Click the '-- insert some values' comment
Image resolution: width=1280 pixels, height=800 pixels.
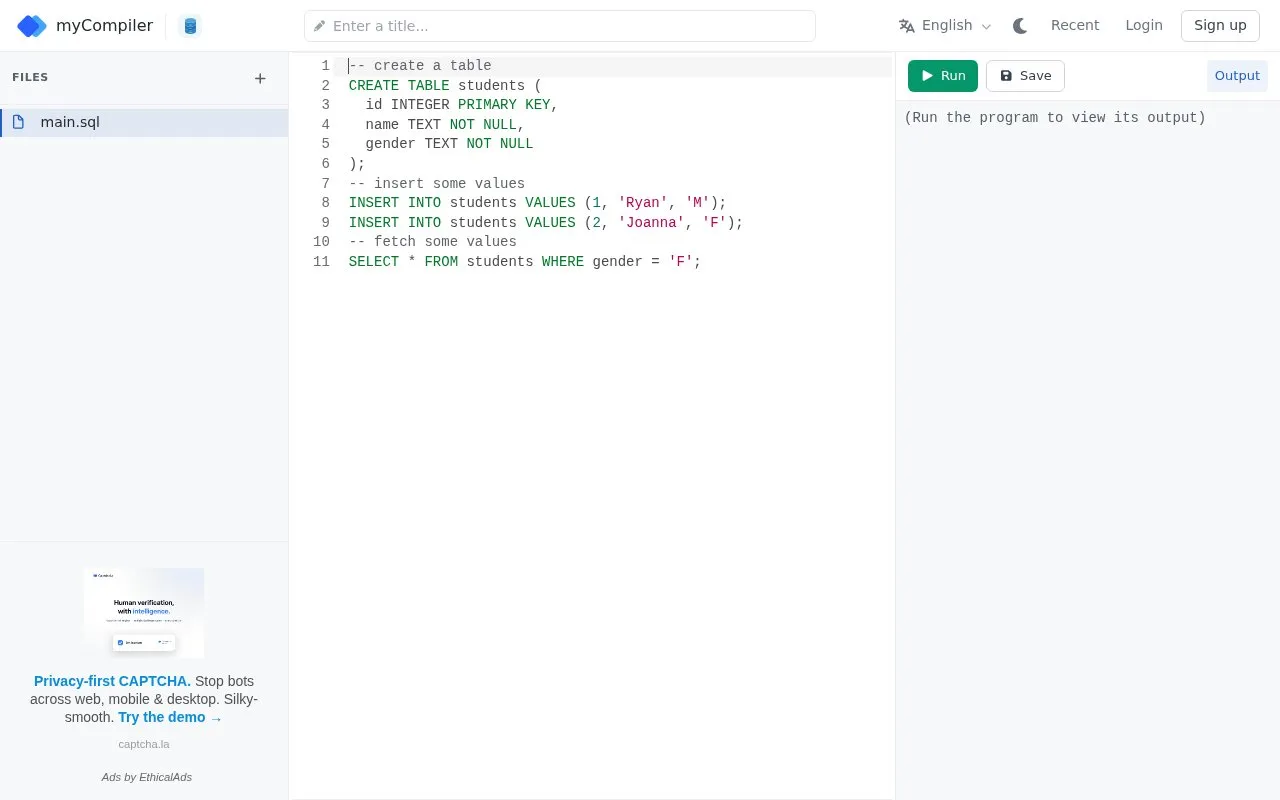point(437,184)
